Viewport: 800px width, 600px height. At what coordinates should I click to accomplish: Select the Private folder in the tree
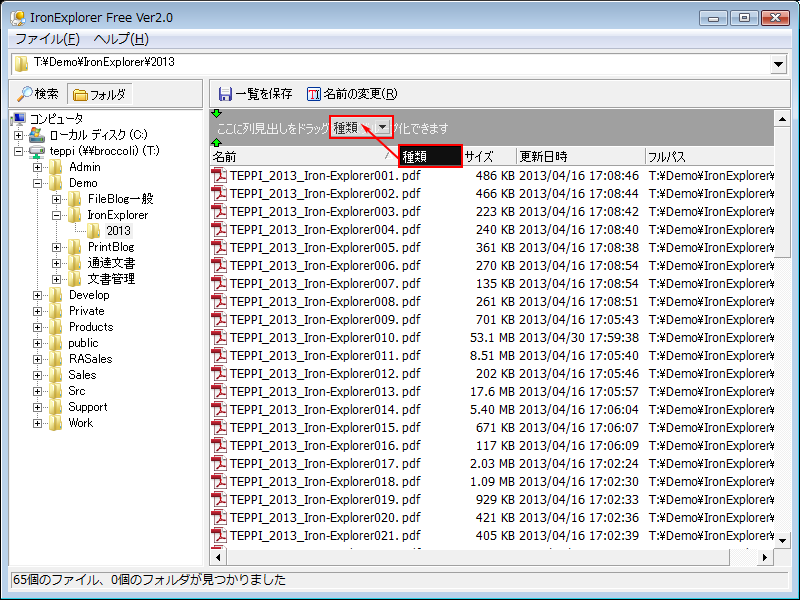coord(87,311)
